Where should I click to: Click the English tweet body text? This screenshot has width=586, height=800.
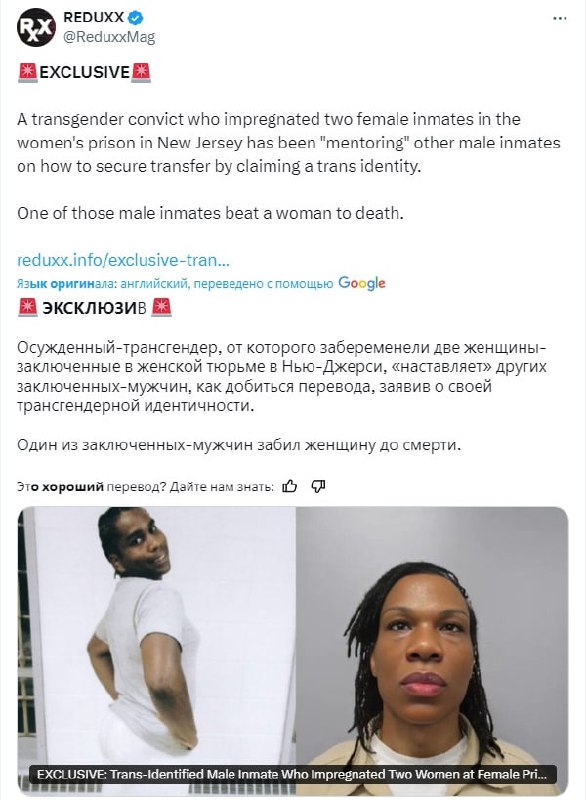tap(289, 166)
